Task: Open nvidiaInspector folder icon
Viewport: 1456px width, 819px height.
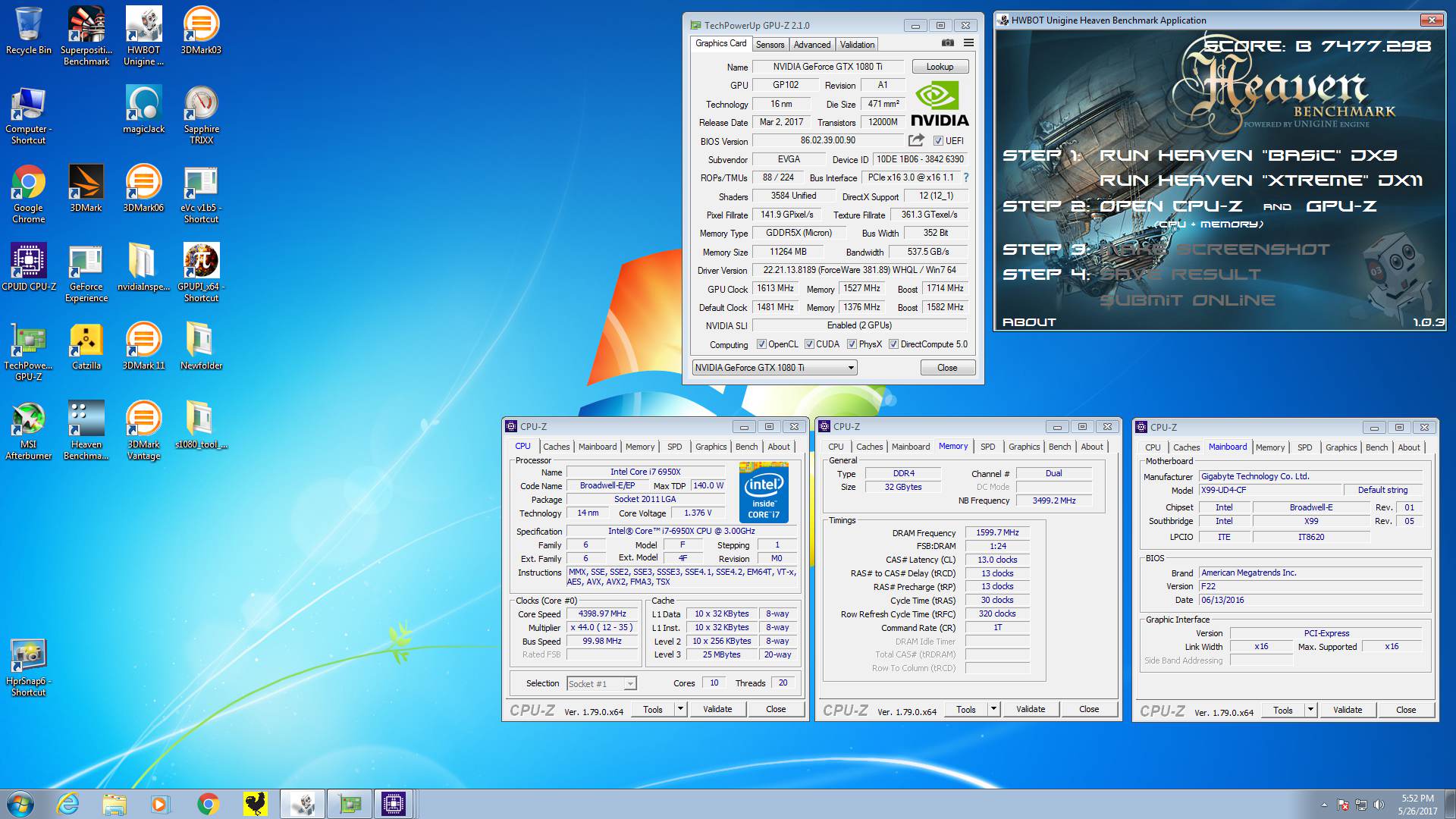Action: pyautogui.click(x=143, y=268)
